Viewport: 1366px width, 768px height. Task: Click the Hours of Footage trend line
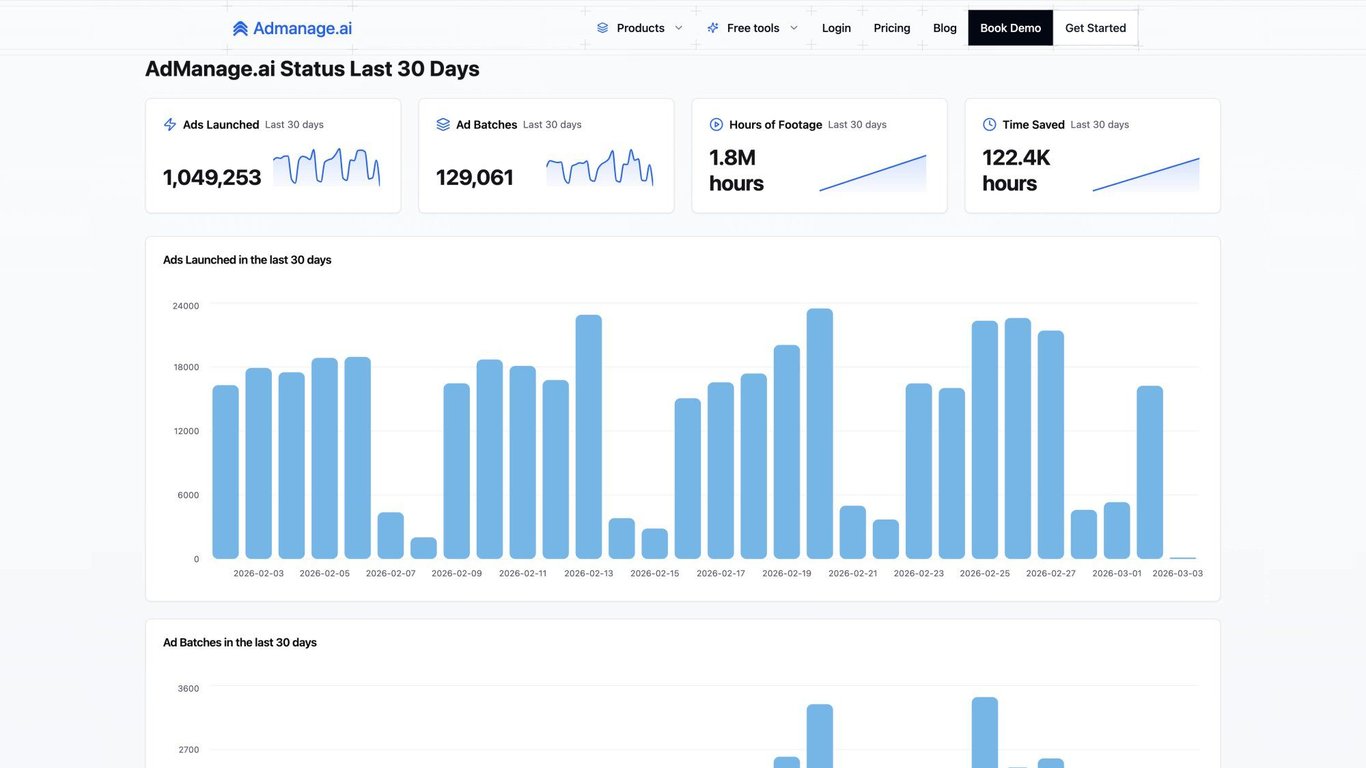(x=872, y=172)
